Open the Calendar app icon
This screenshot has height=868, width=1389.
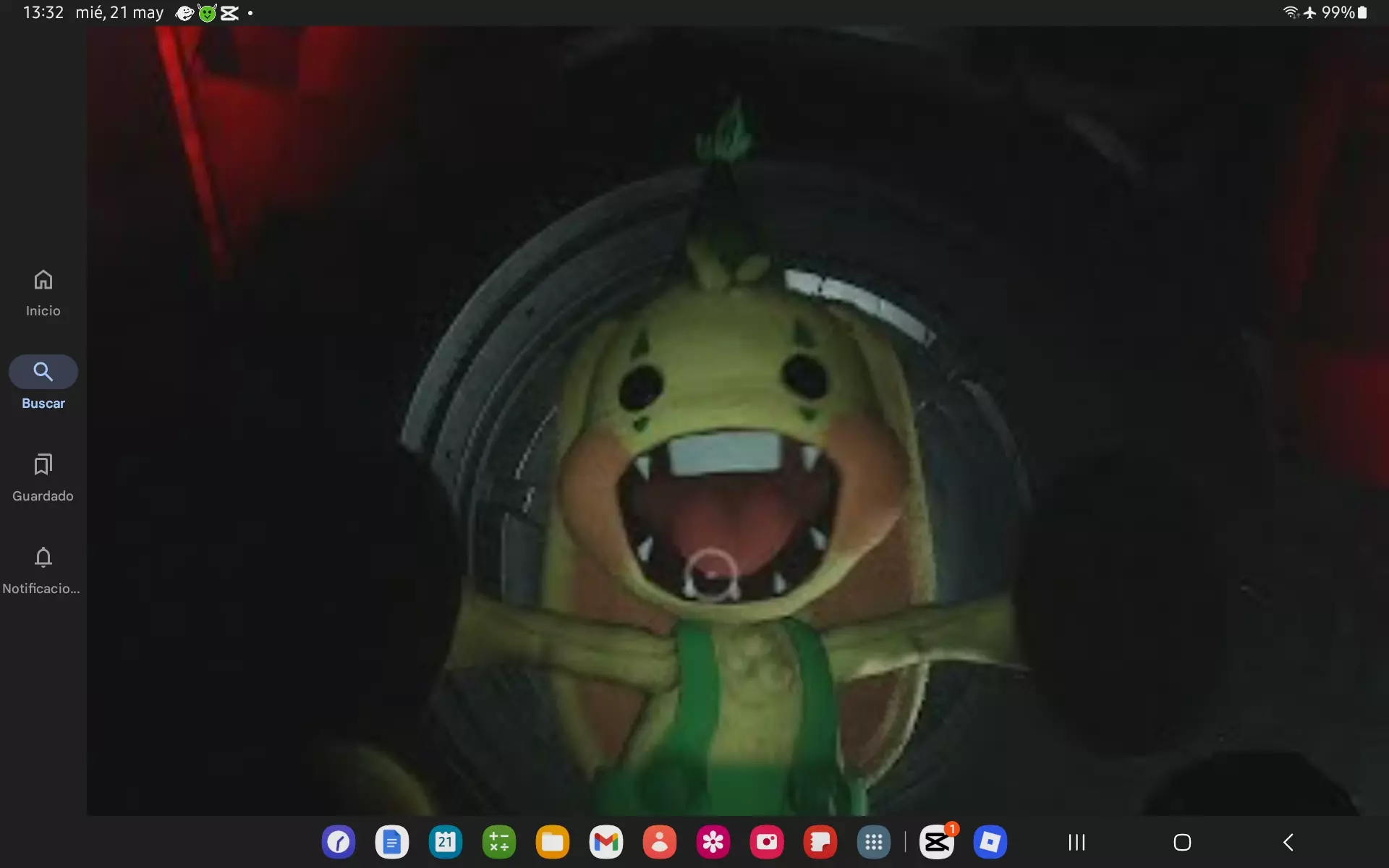point(446,842)
